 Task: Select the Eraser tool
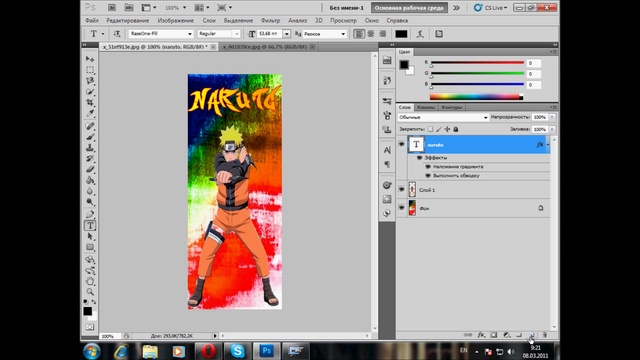pos(90,169)
